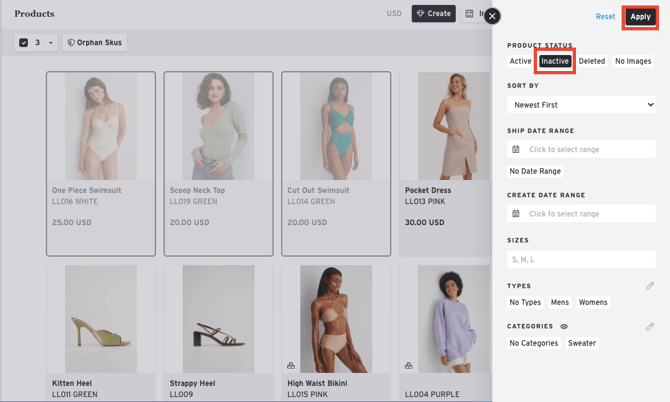The height and width of the screenshot is (402, 670).
Task: Click calendar icon in Create Date Range
Action: coord(516,214)
